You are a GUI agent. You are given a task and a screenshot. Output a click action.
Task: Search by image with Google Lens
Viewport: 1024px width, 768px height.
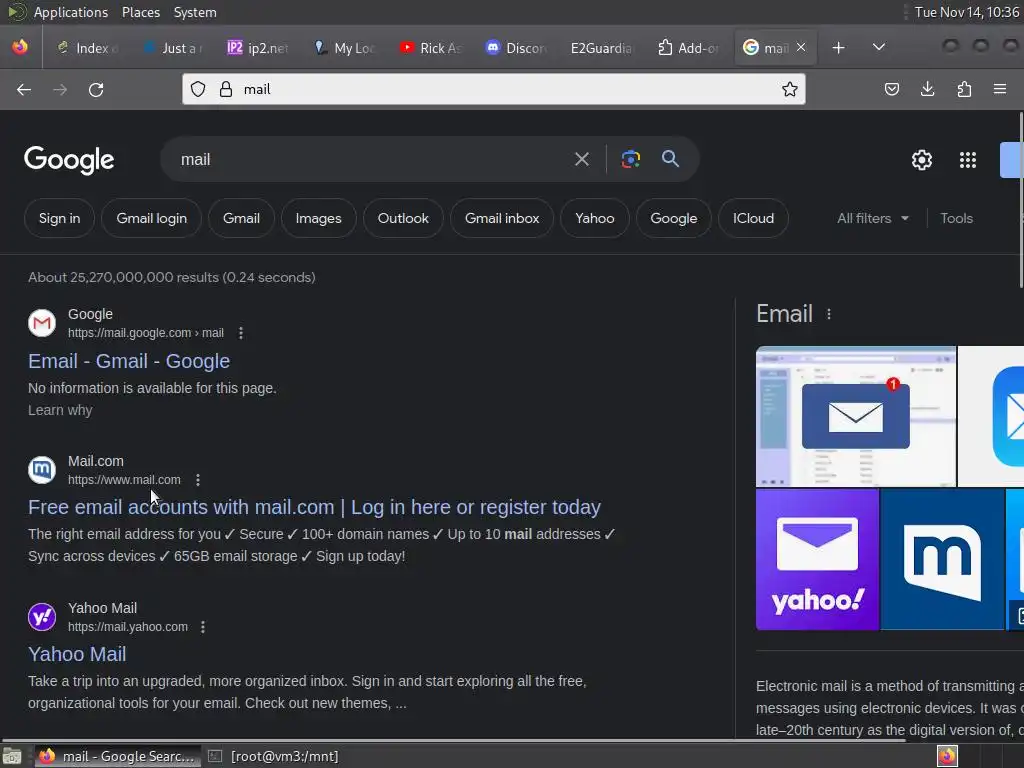click(631, 159)
